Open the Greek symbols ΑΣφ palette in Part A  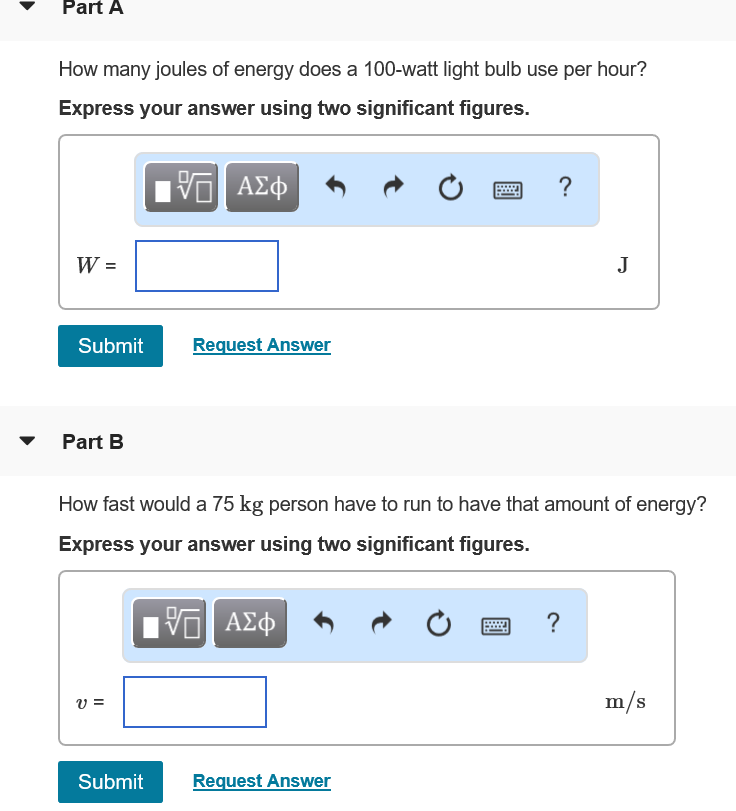pos(262,186)
